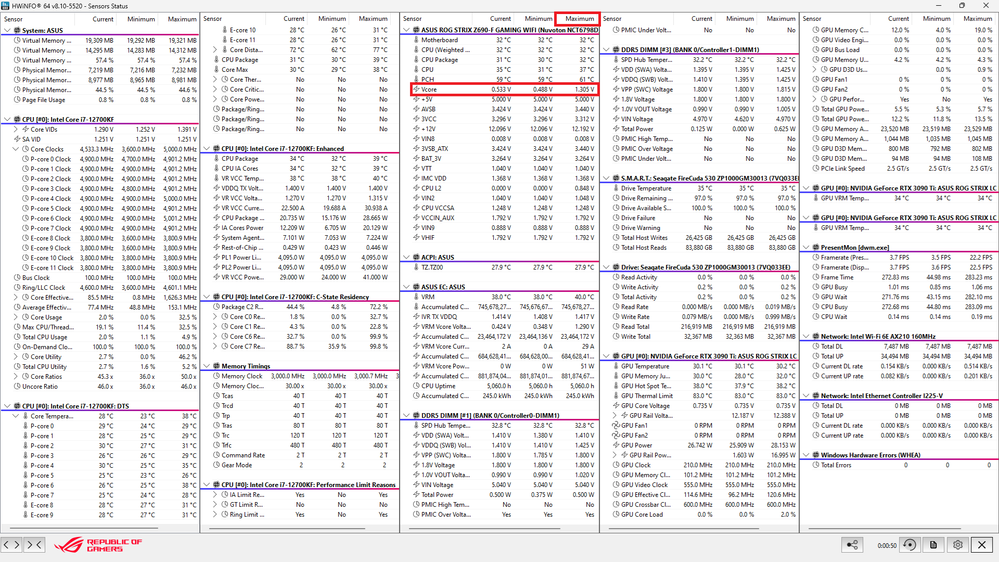Select the Drive Failure row
This screenshot has height=562, width=999.
pyautogui.click(x=700, y=218)
